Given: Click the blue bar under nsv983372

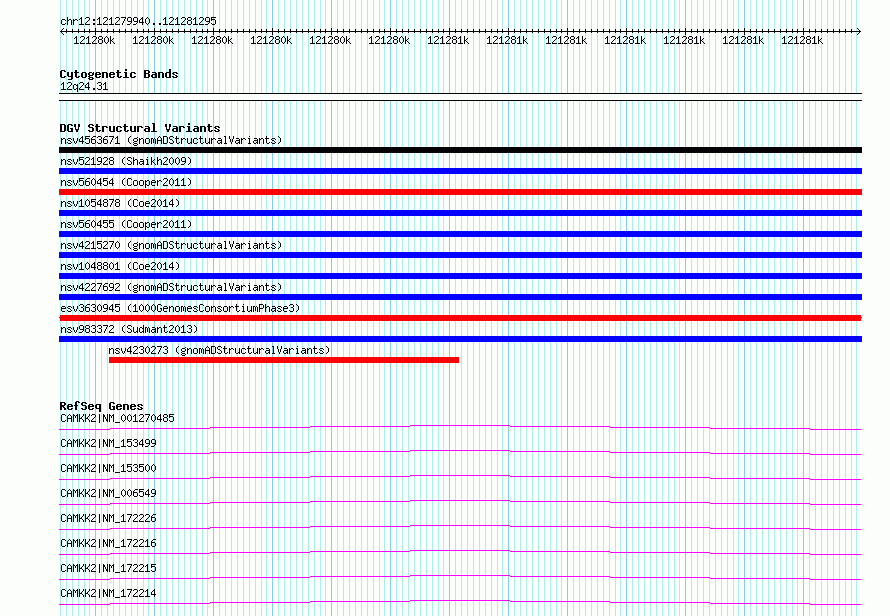Looking at the screenshot, I should [460, 339].
